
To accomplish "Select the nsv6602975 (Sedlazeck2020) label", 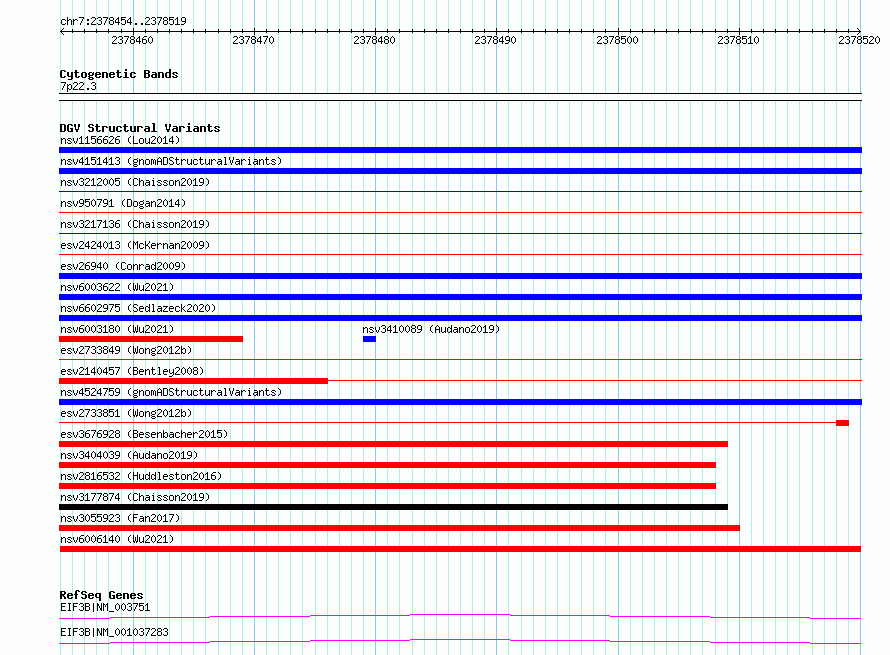I will click(138, 308).
